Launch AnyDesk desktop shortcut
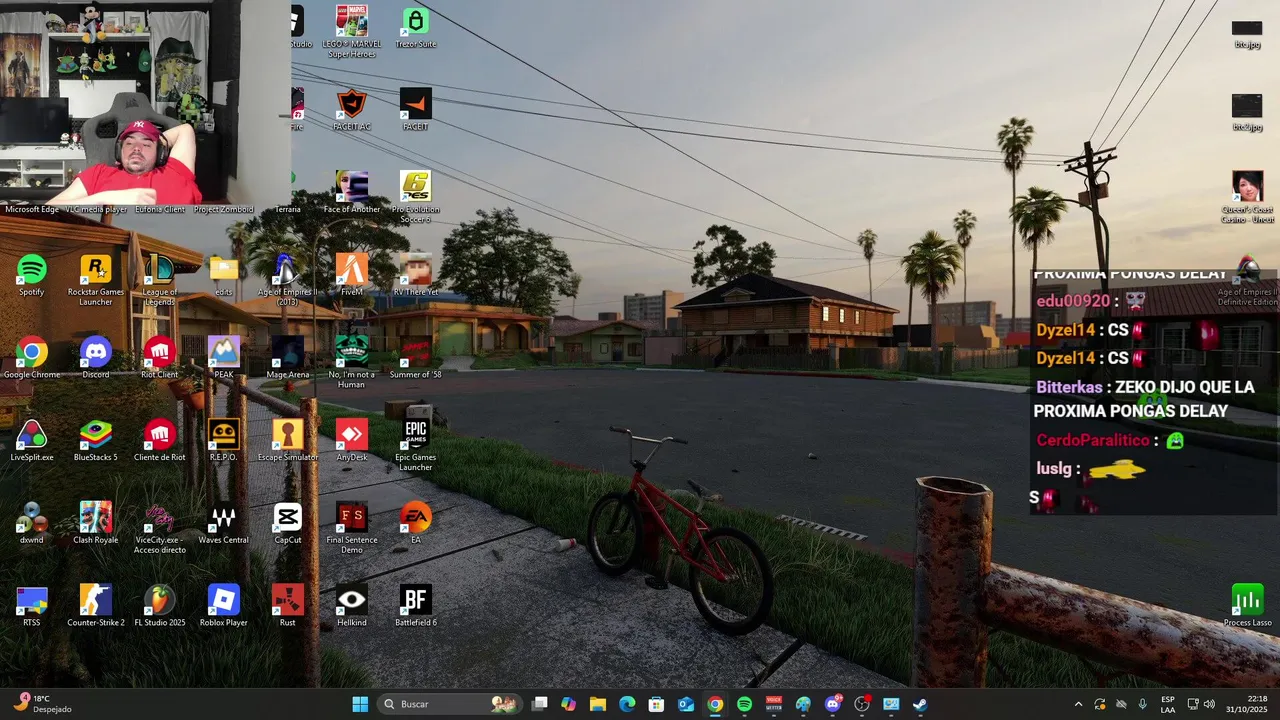The height and width of the screenshot is (720, 1280). (352, 441)
